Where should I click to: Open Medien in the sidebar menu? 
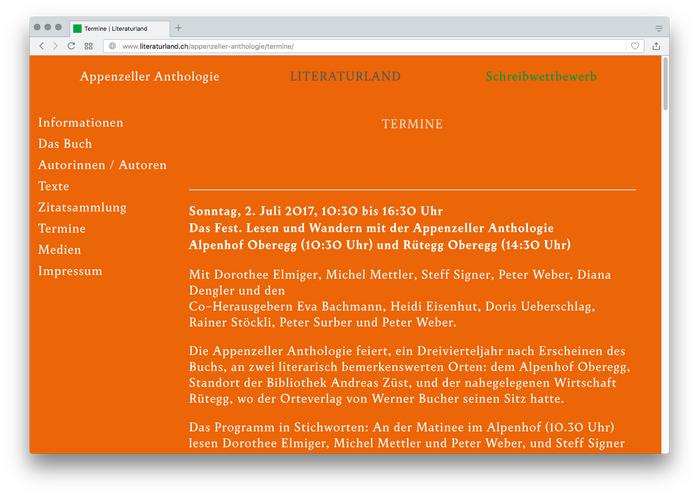[59, 250]
